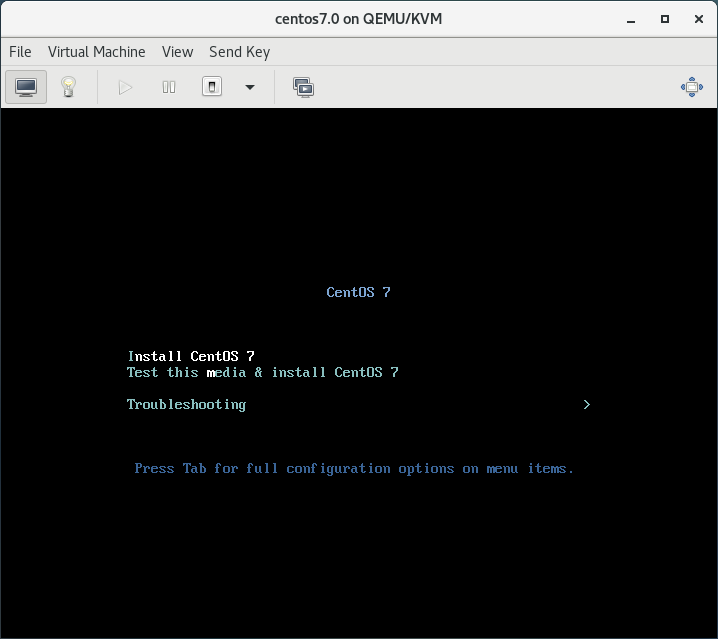Click the centos7.0 on QEMU/KVM title bar
This screenshot has height=639, width=718.
pyautogui.click(x=358, y=18)
